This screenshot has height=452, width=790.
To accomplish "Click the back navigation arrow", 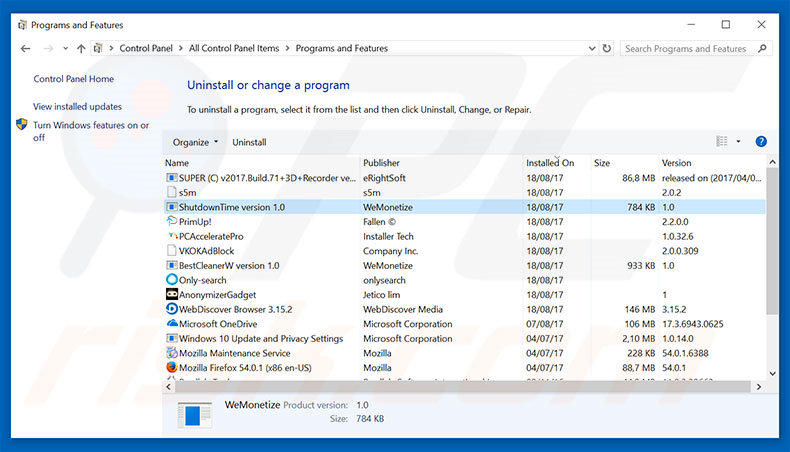I will 24,48.
